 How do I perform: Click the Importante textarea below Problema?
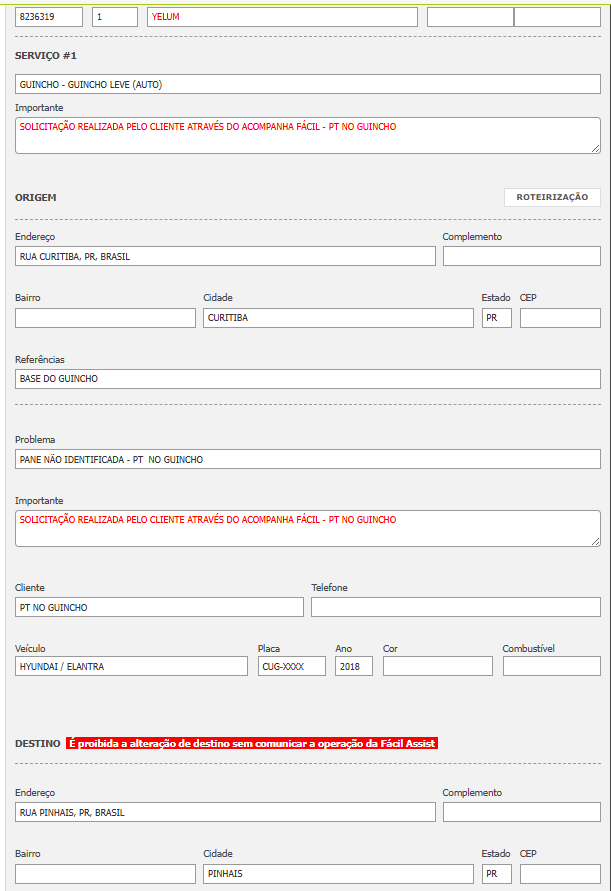[308, 528]
